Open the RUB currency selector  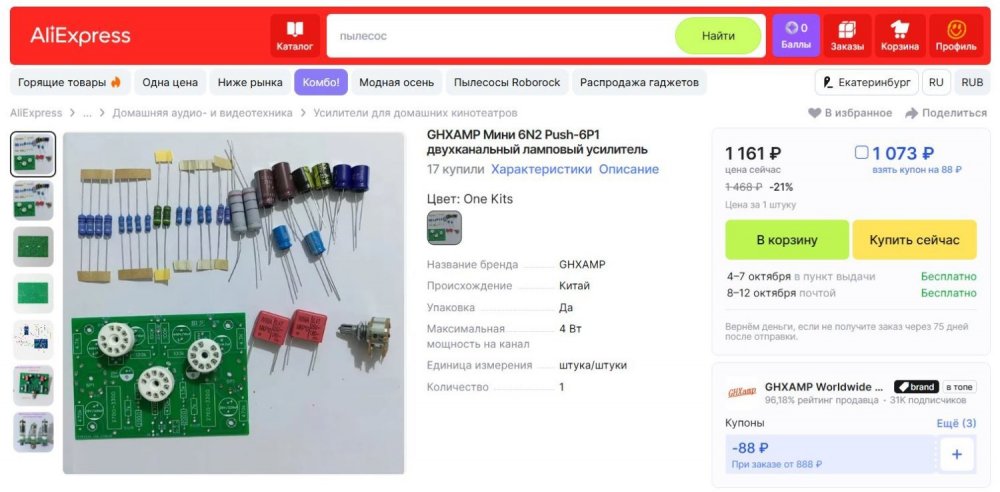coord(972,82)
